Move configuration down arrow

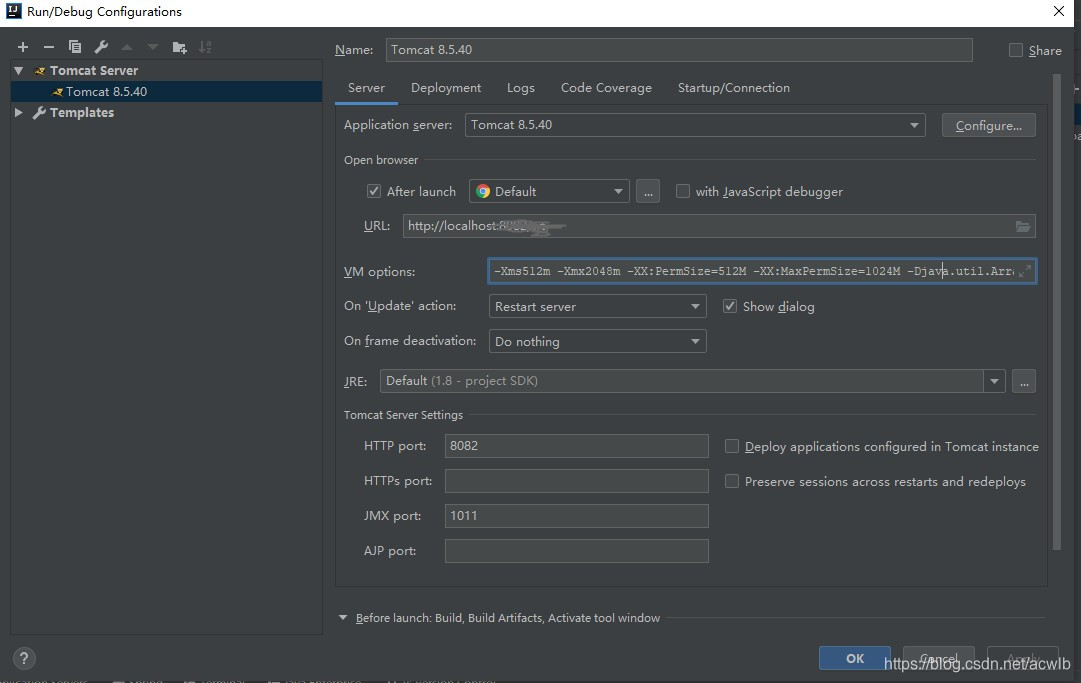tap(153, 47)
